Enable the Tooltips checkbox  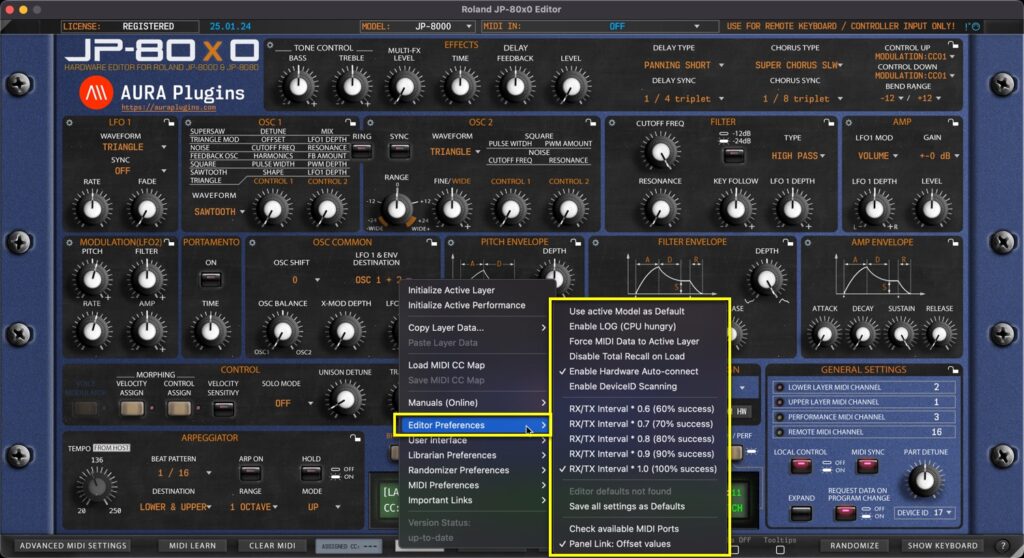780,550
